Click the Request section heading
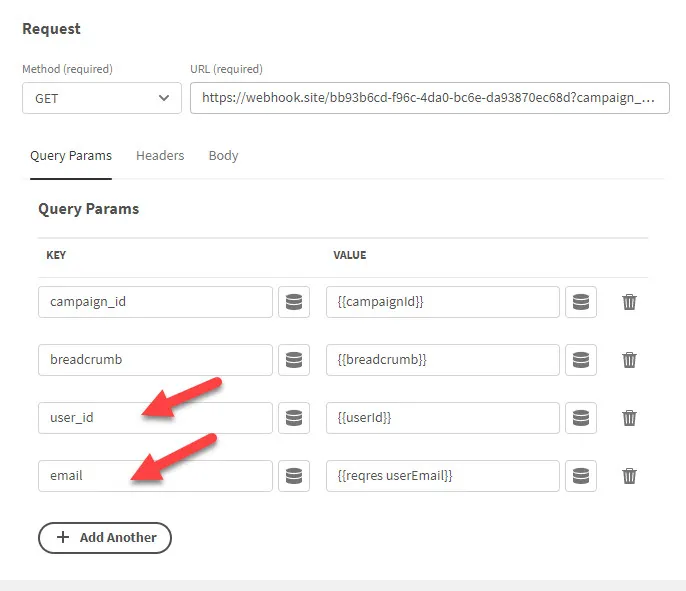The width and height of the screenshot is (686, 591). tap(51, 29)
